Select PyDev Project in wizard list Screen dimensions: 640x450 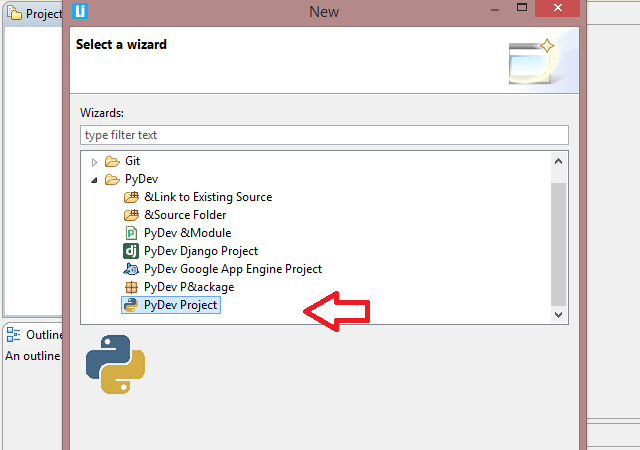180,305
